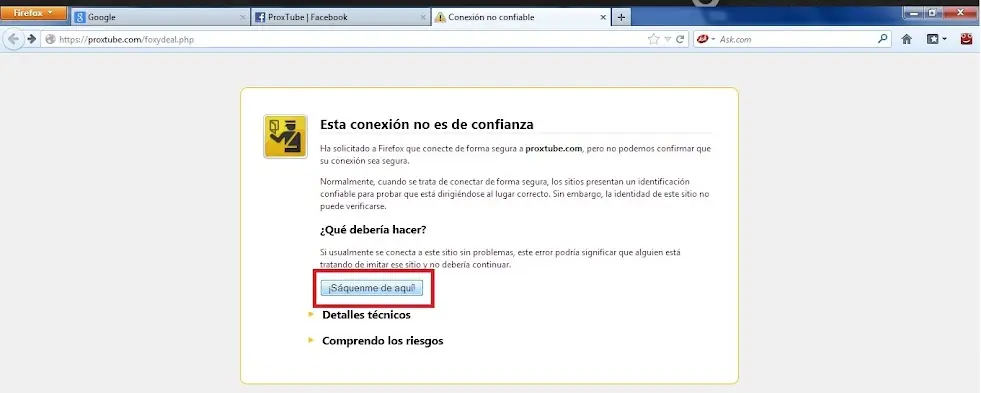Click the search magnifier icon
The image size is (981, 393).
882,39
